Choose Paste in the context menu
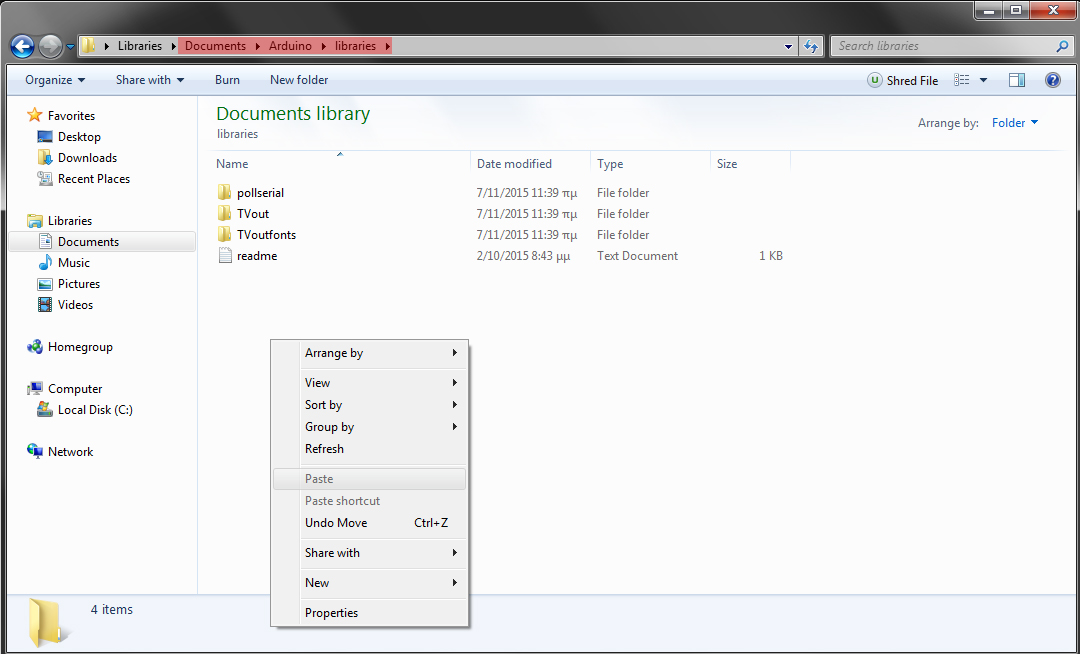 tap(370, 479)
